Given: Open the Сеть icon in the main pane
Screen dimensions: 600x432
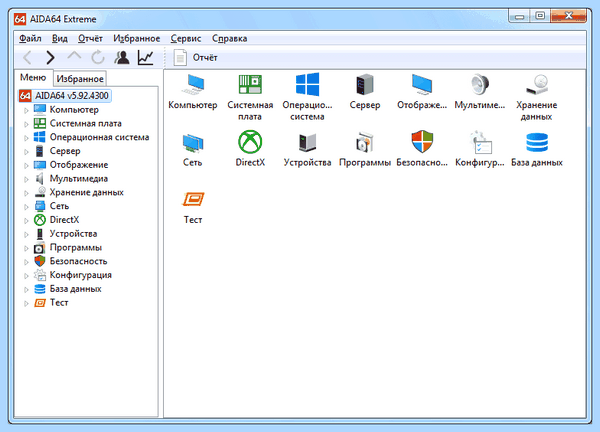Looking at the screenshot, I should (x=193, y=142).
